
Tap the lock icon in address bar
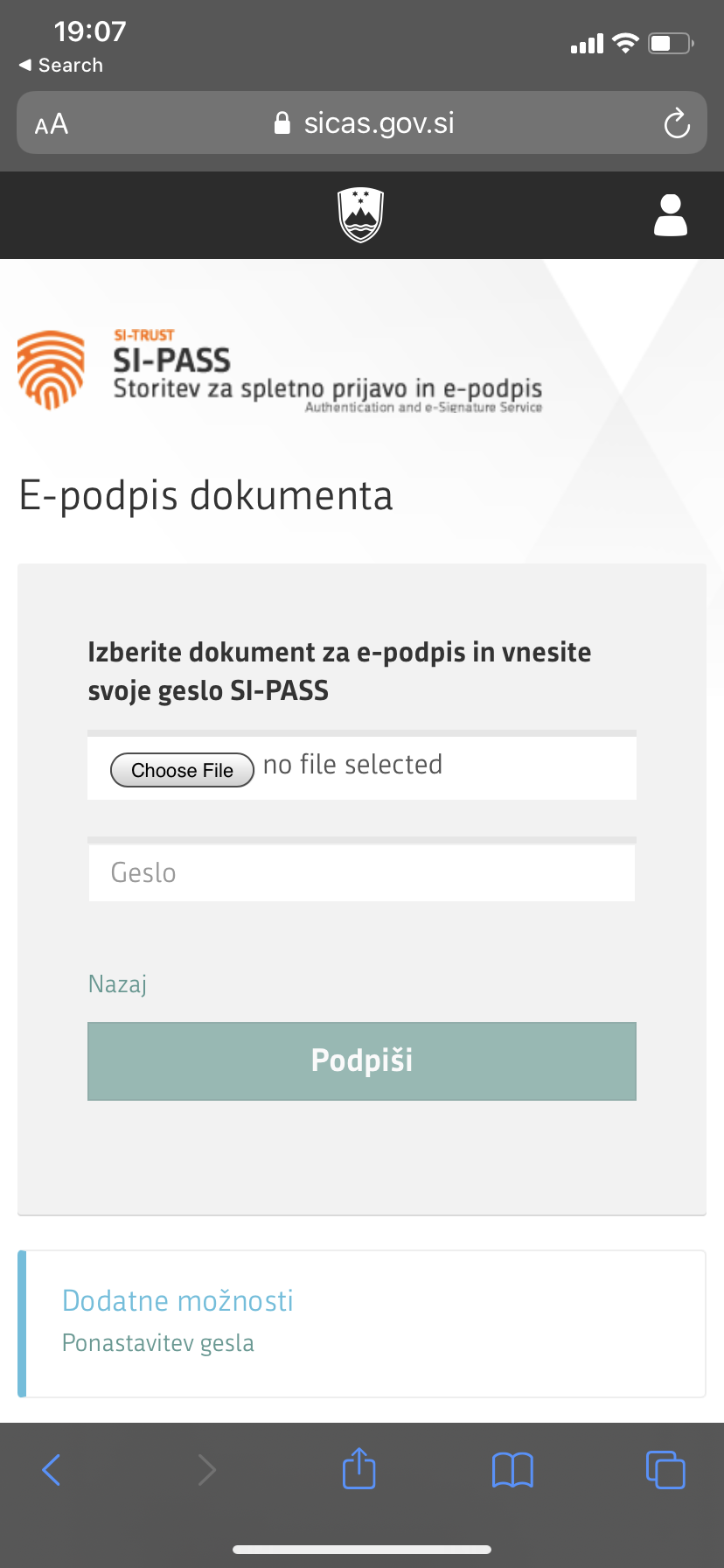point(282,122)
